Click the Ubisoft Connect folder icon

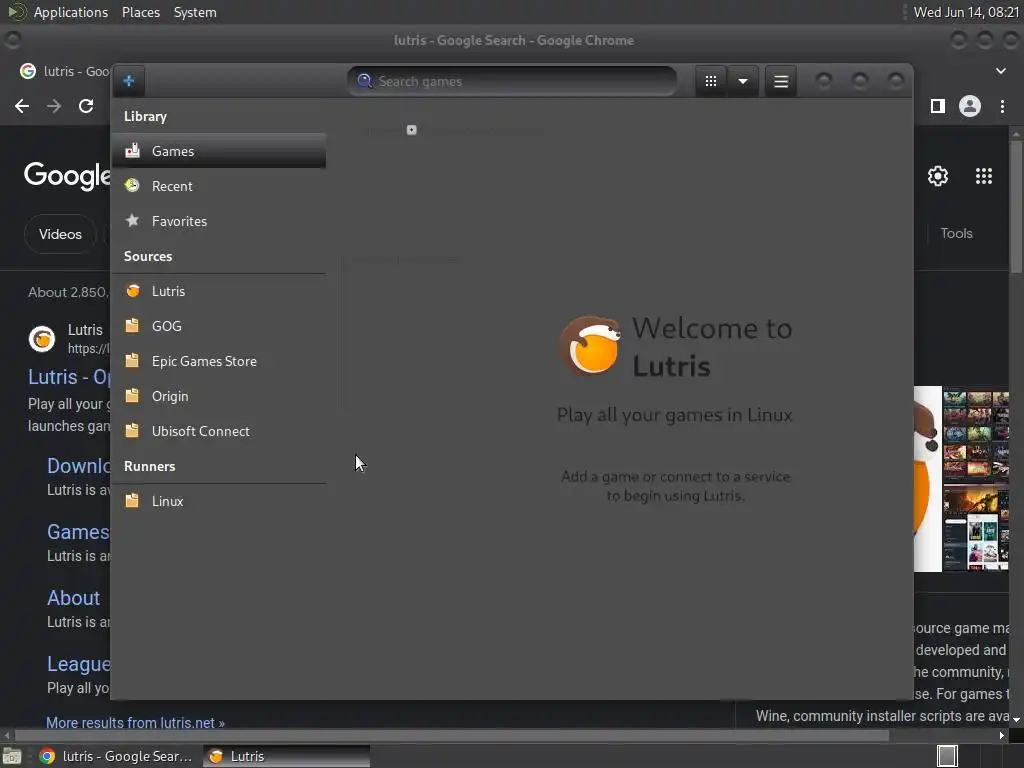133,430
